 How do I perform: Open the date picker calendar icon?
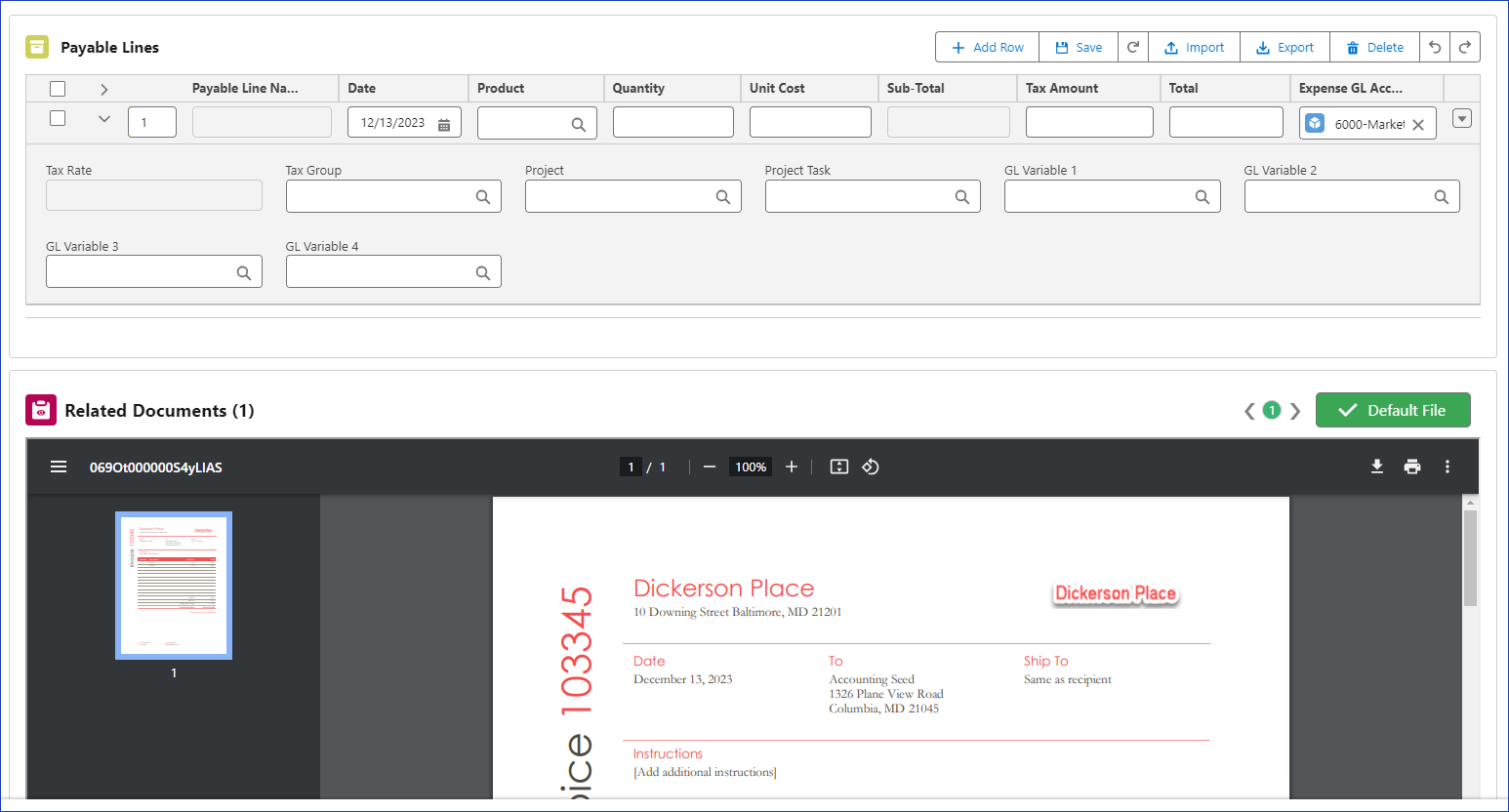[444, 124]
